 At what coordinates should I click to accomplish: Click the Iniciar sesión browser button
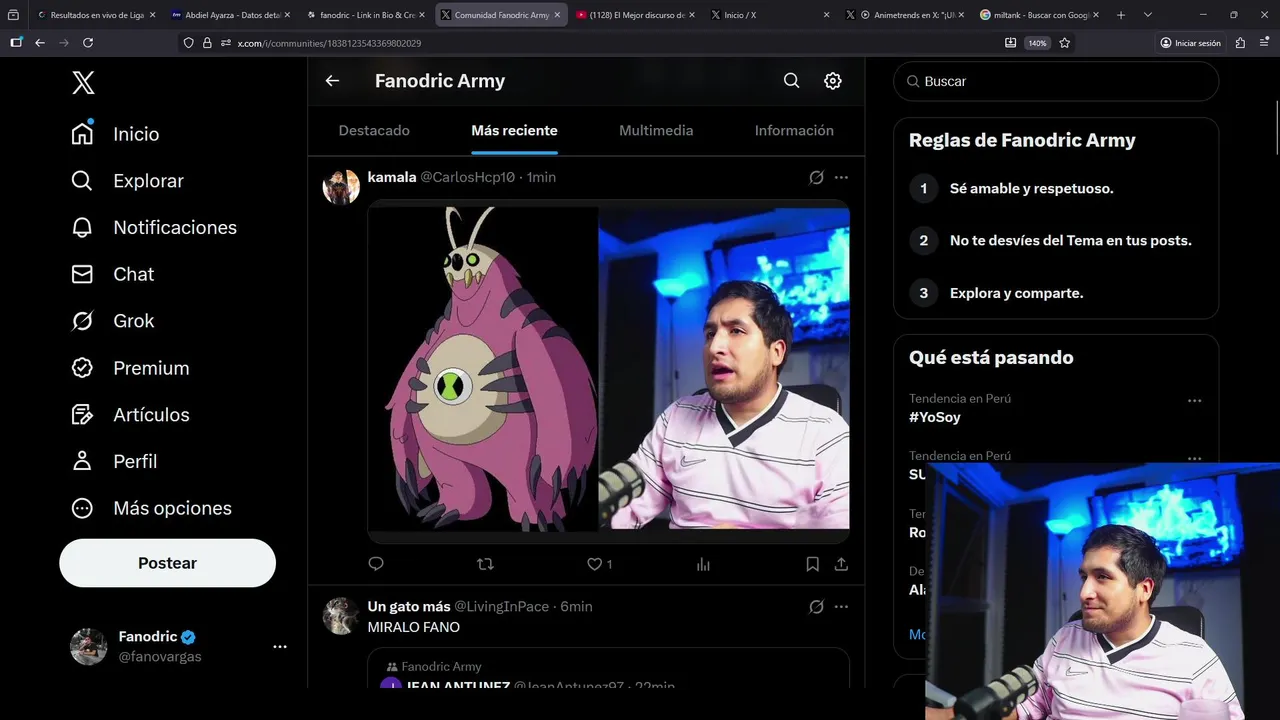pos(1190,43)
